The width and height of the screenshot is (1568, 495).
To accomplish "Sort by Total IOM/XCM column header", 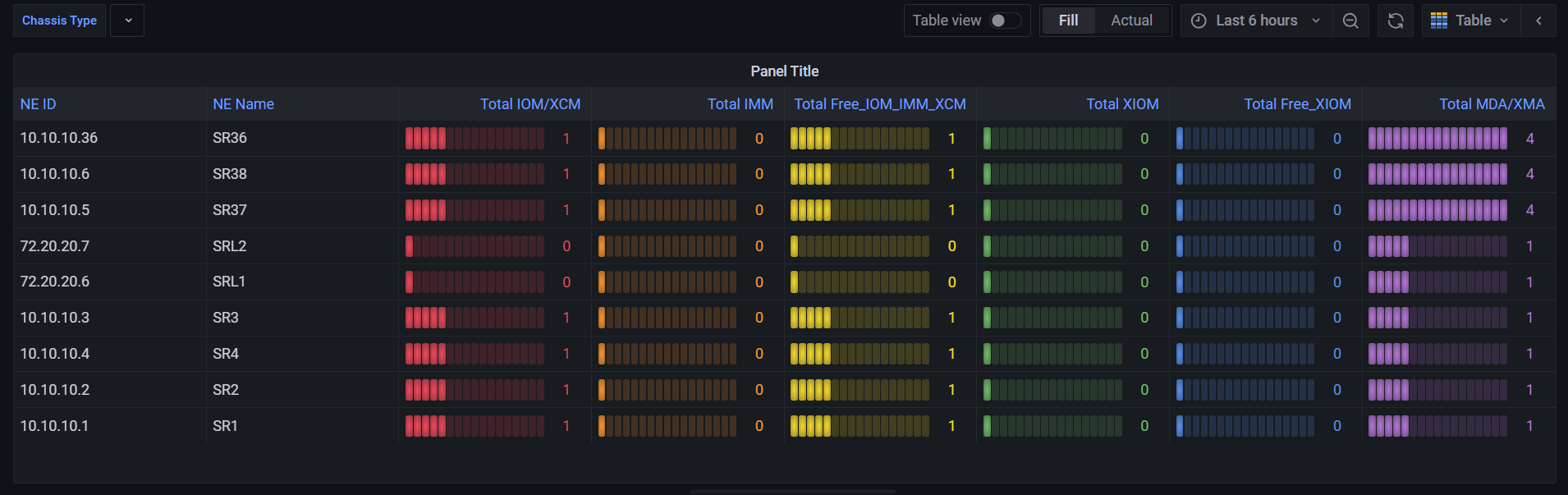I will [x=530, y=104].
